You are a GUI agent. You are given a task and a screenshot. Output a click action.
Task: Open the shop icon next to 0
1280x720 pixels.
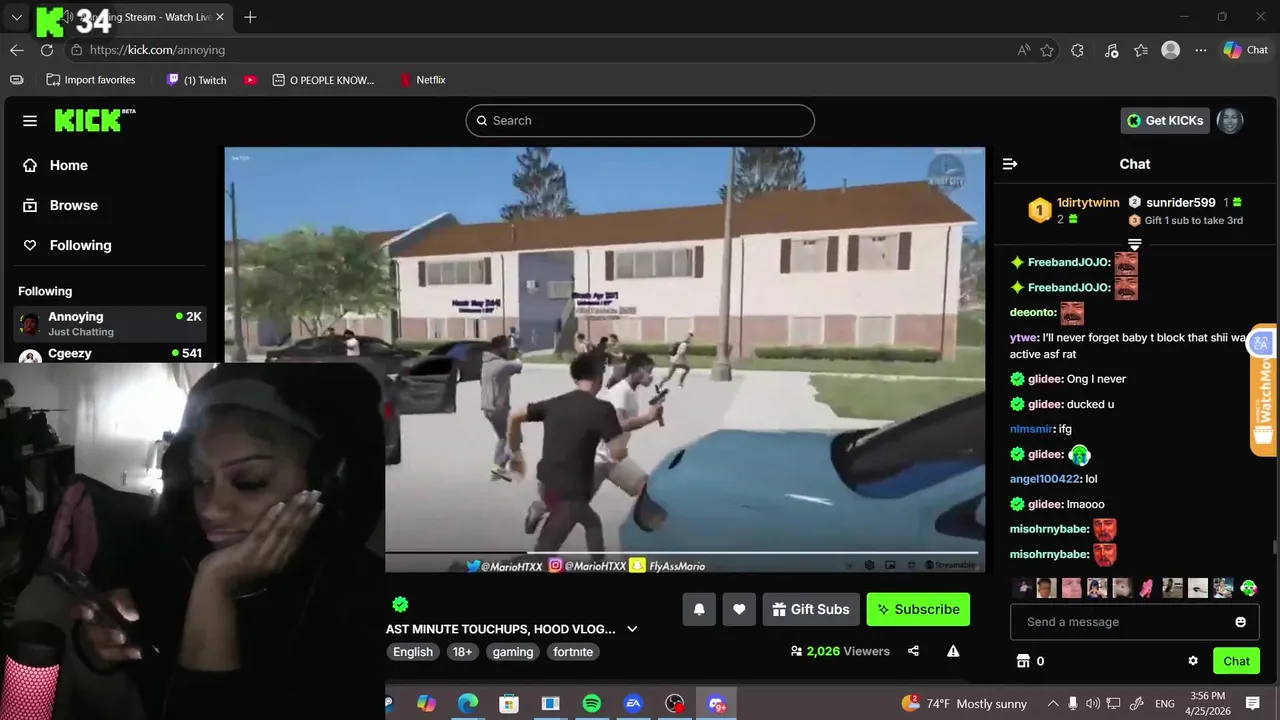click(1023, 661)
